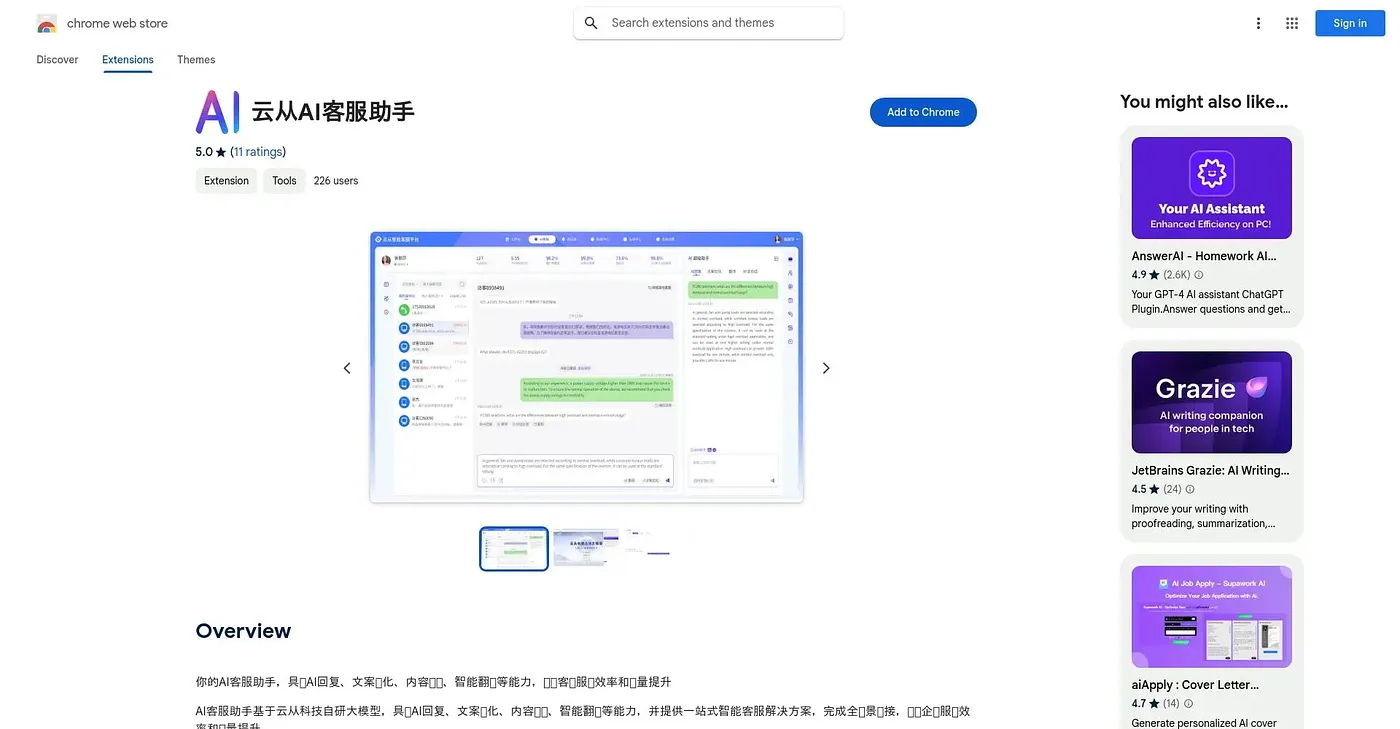Show previous screenshot with left arrow

(347, 368)
